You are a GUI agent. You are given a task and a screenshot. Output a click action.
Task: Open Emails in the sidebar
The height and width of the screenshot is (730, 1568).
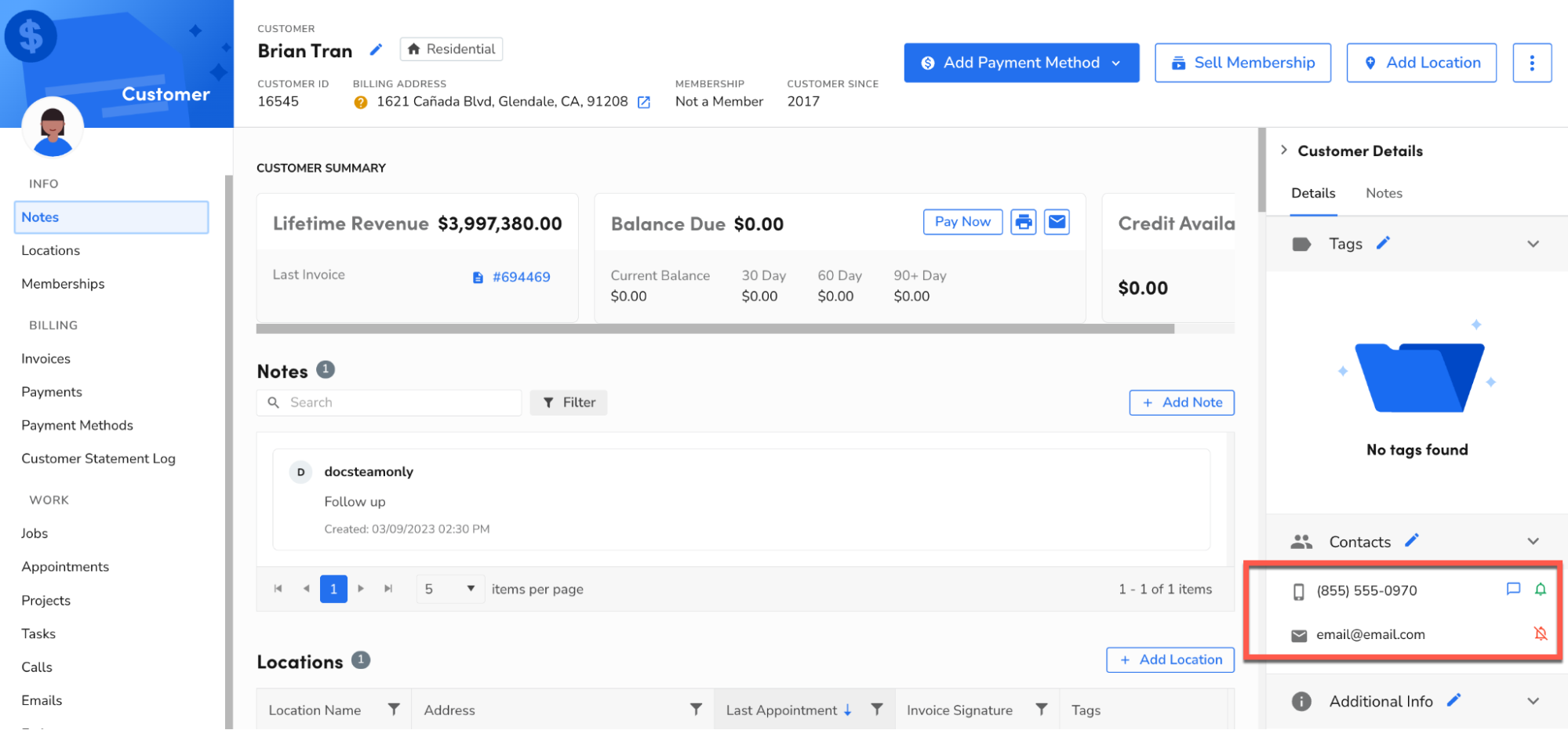click(42, 700)
